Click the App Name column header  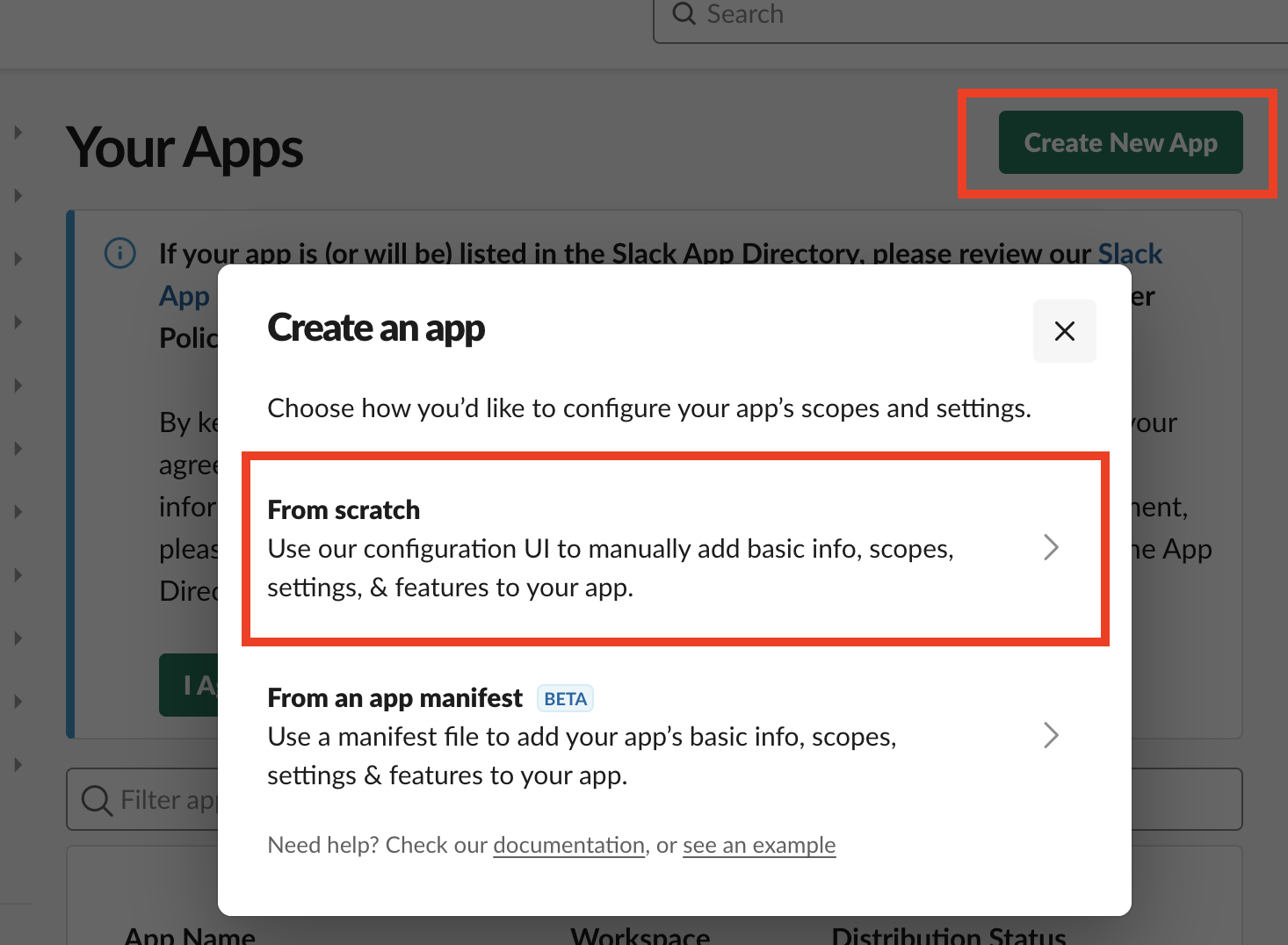click(x=190, y=936)
